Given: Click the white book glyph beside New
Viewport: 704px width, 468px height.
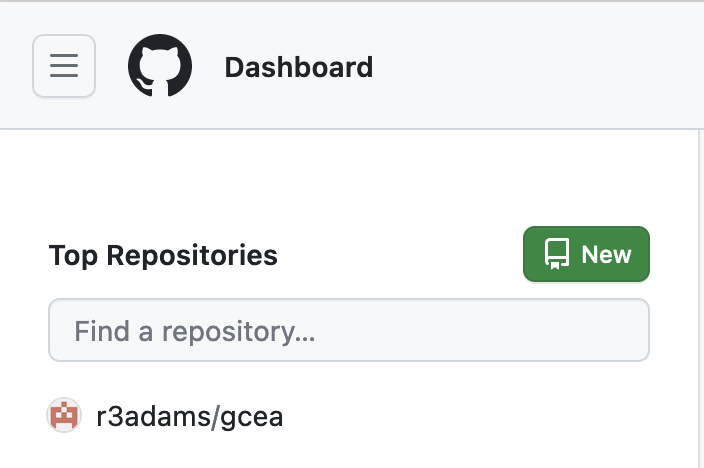Looking at the screenshot, I should coord(557,254).
